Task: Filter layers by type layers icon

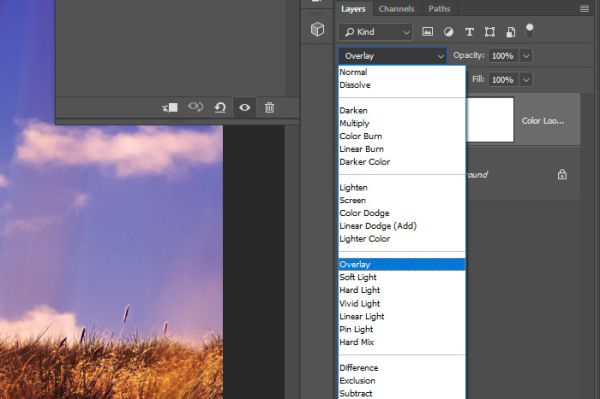Action: [469, 32]
